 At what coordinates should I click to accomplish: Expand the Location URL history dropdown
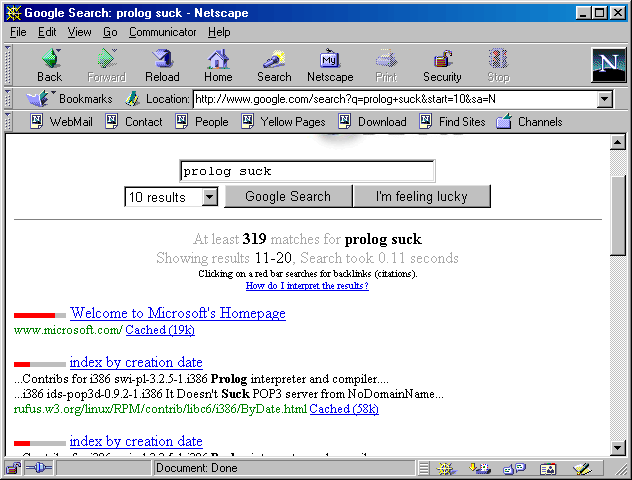(605, 99)
